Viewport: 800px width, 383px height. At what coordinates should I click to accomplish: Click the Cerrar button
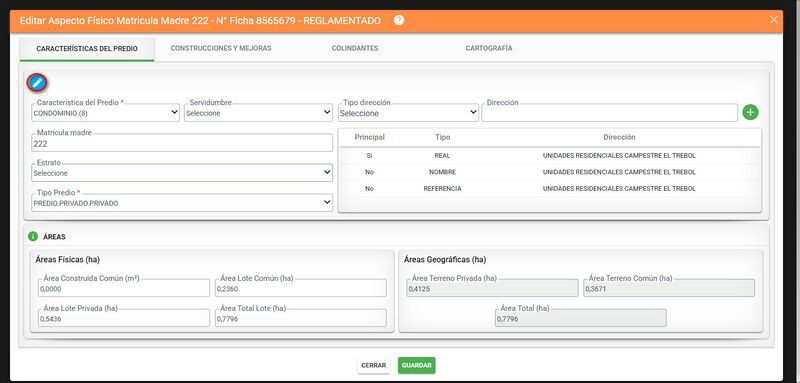[x=373, y=365]
